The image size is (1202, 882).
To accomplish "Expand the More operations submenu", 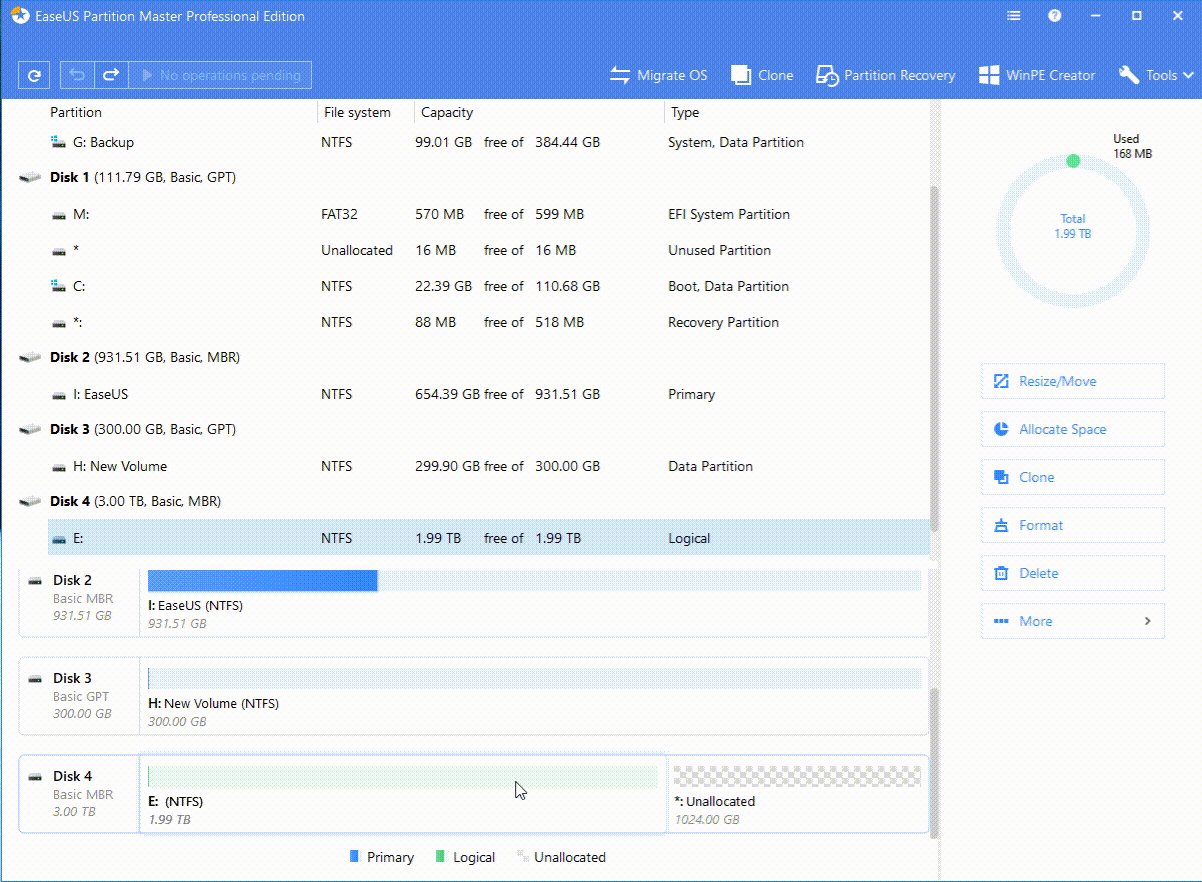I will click(1072, 621).
